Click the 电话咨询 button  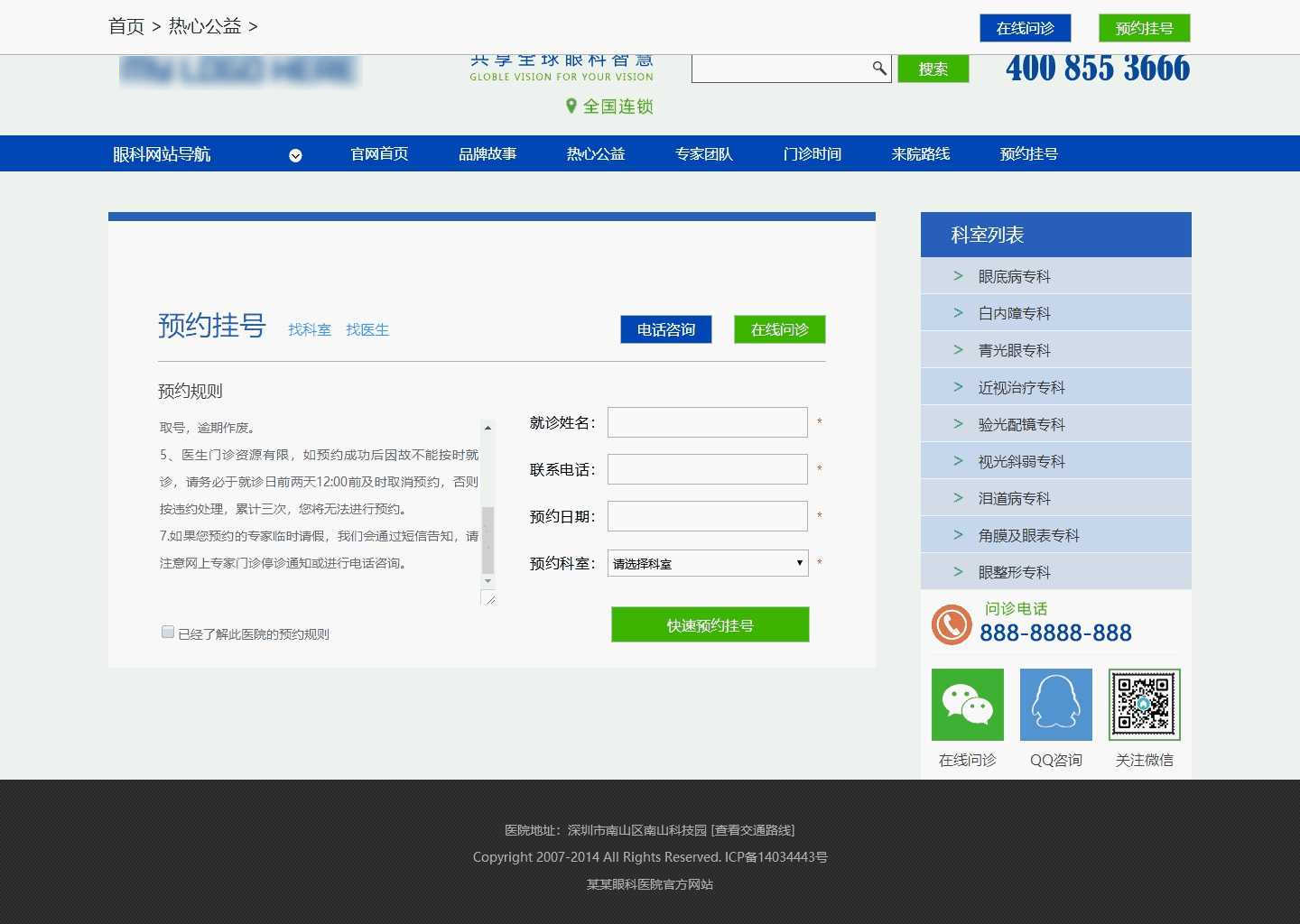pyautogui.click(x=665, y=329)
